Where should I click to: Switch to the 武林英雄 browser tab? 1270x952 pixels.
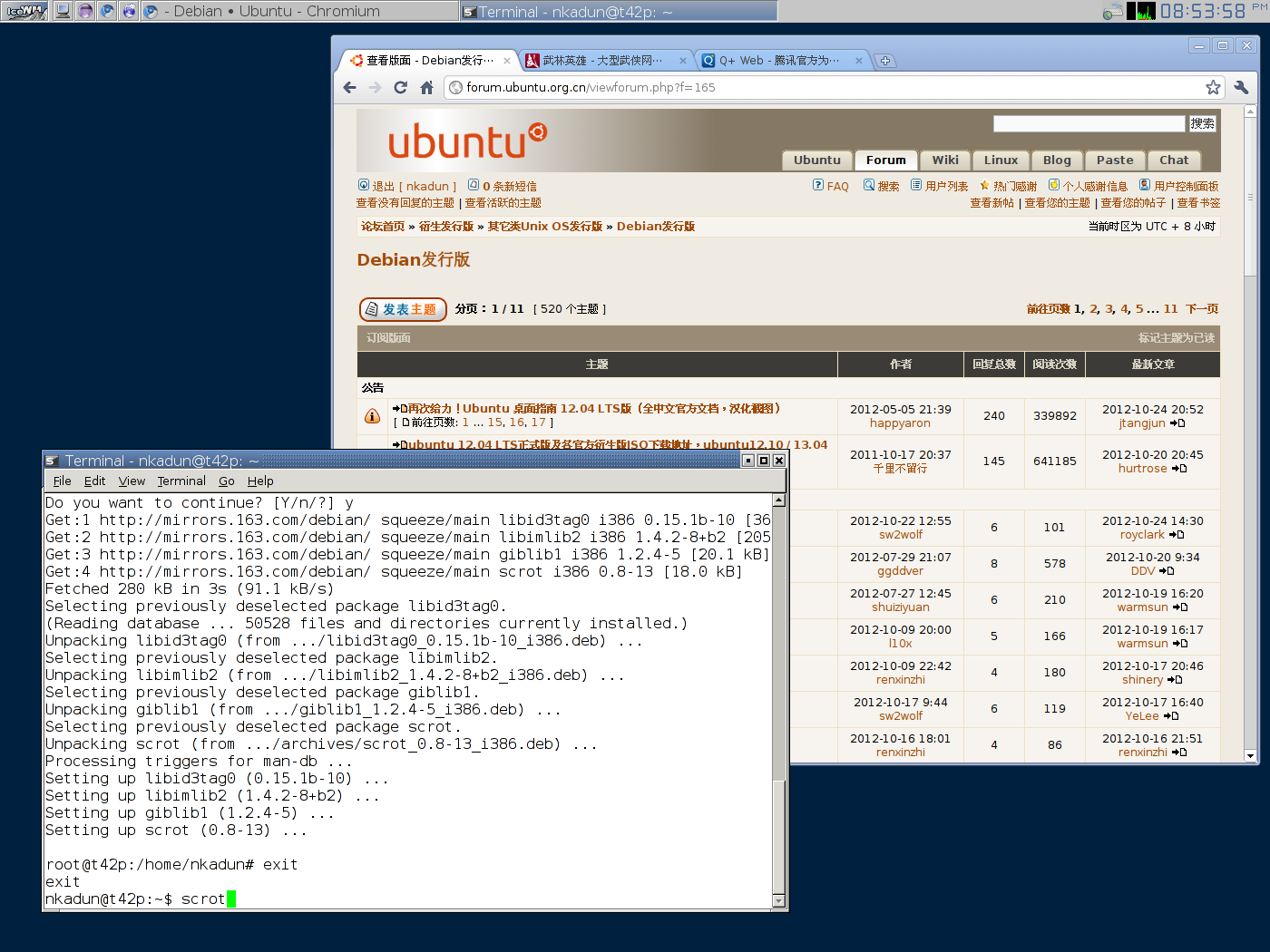point(607,60)
